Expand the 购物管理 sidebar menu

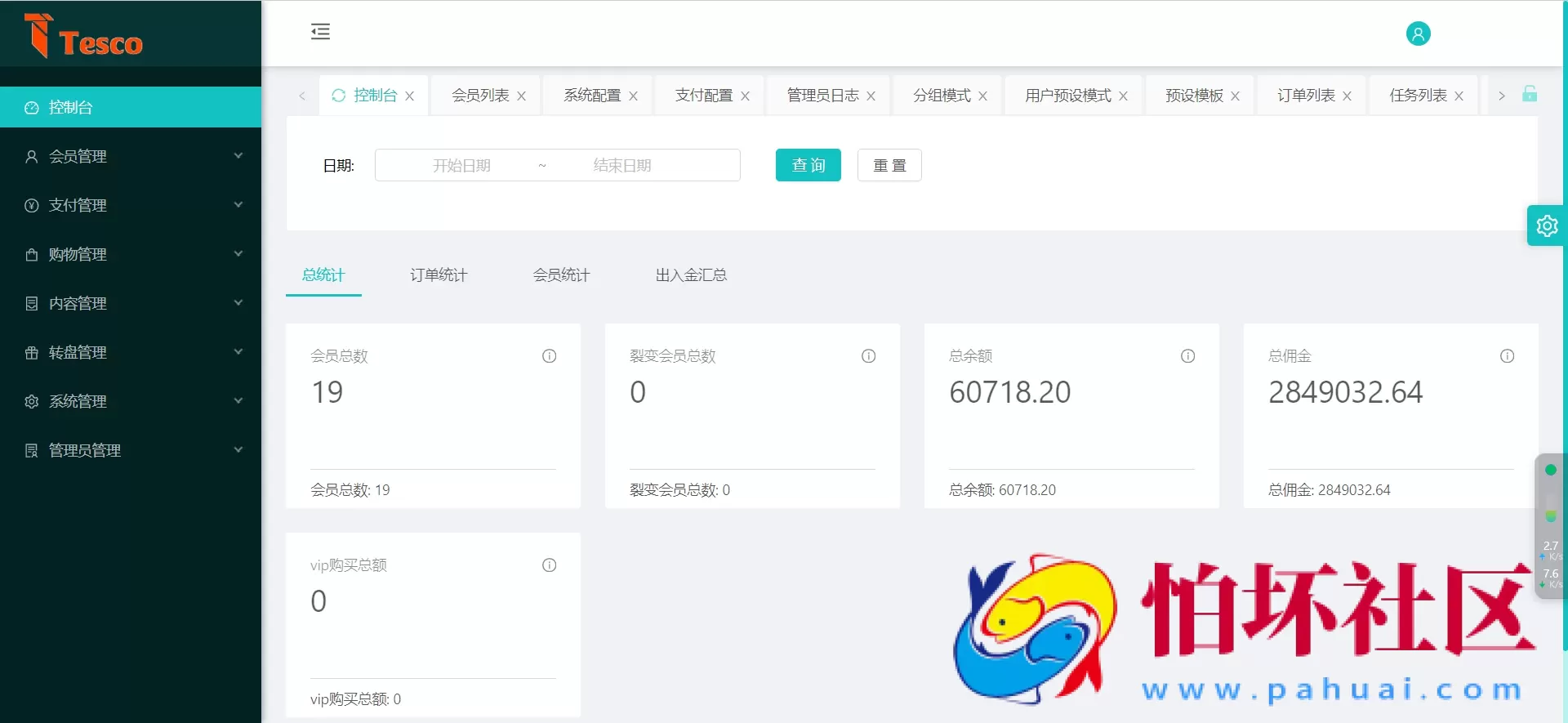click(x=131, y=254)
